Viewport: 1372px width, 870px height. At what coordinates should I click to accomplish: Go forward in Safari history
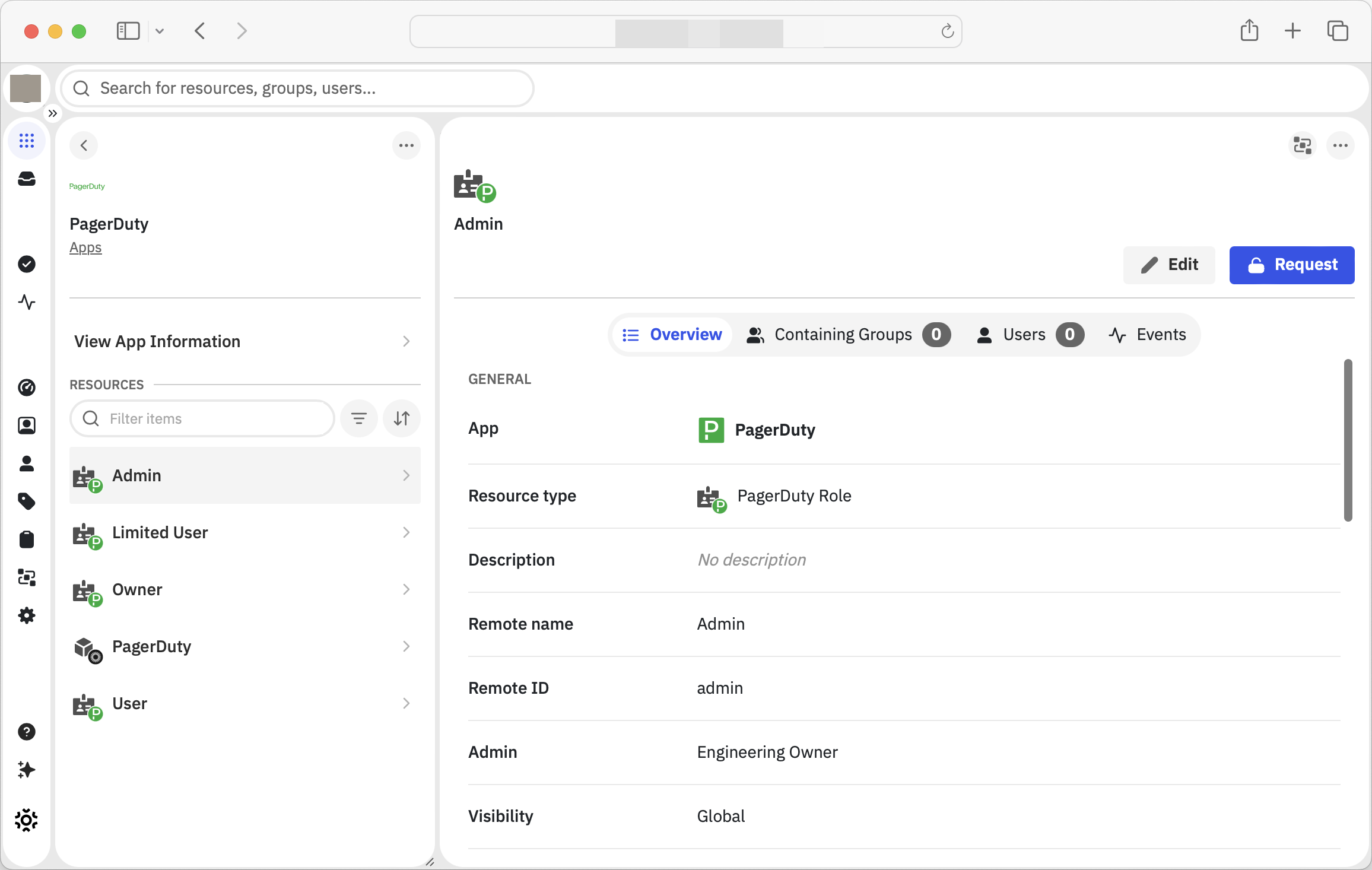tap(242, 31)
